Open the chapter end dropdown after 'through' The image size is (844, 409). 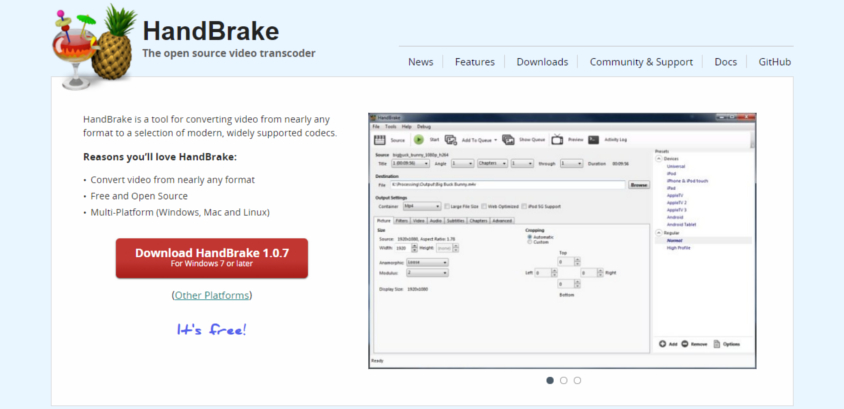pyautogui.click(x=571, y=163)
